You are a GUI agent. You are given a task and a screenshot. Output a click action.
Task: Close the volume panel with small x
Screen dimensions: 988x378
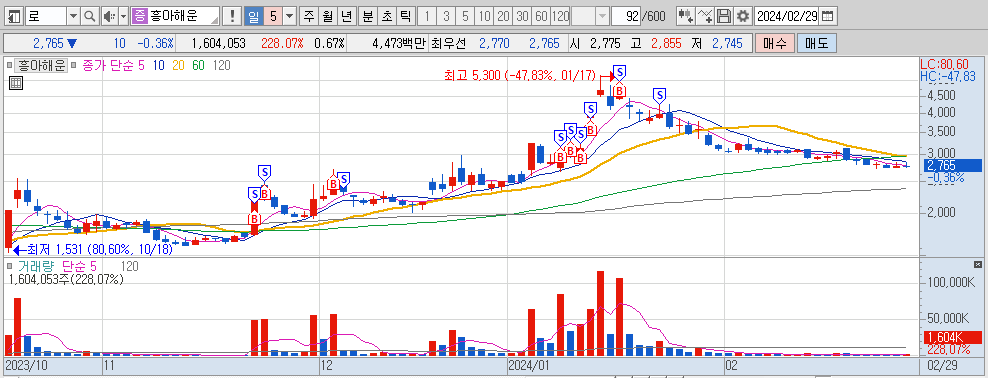click(x=978, y=264)
